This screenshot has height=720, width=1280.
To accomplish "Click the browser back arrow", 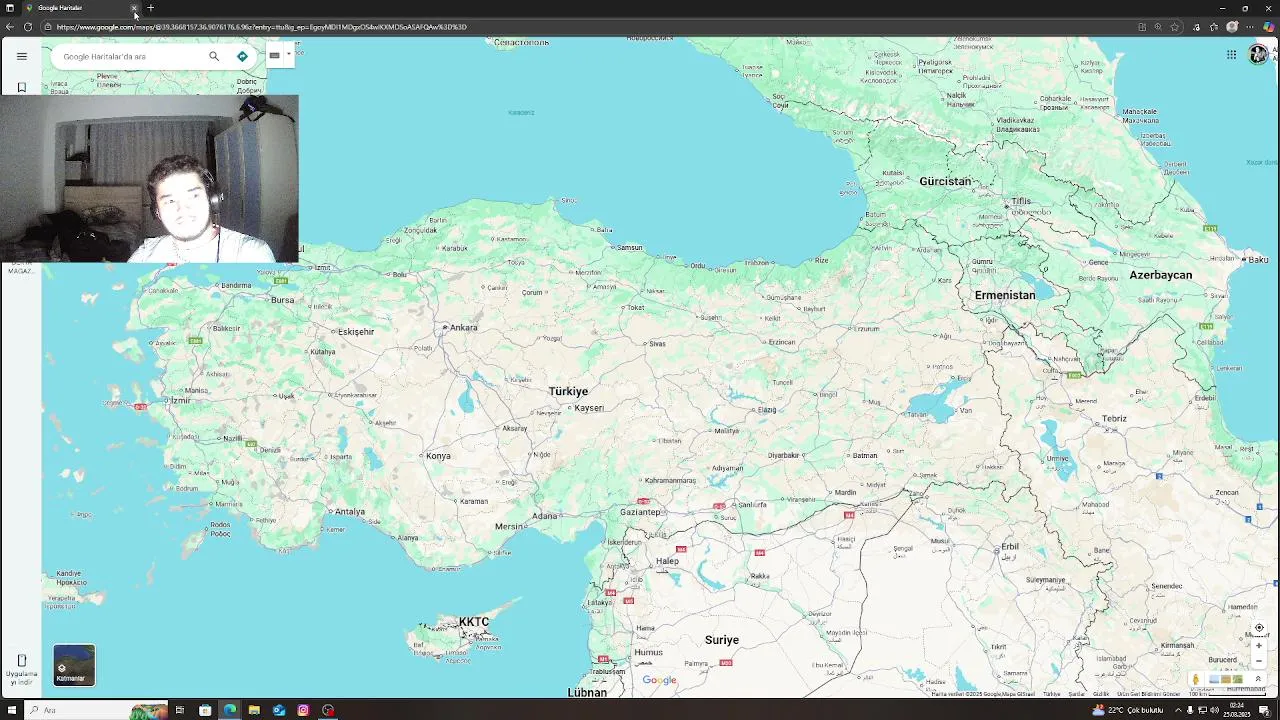I will [x=10, y=27].
